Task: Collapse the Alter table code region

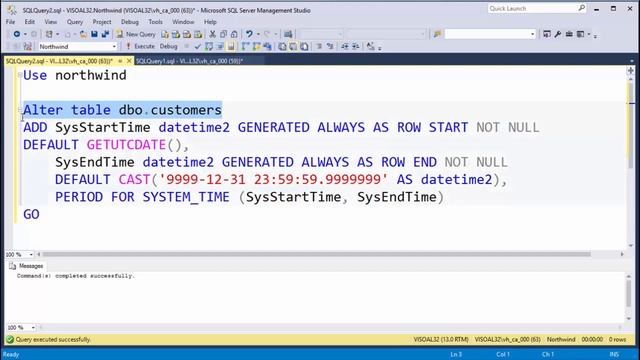Action: tap(20, 110)
